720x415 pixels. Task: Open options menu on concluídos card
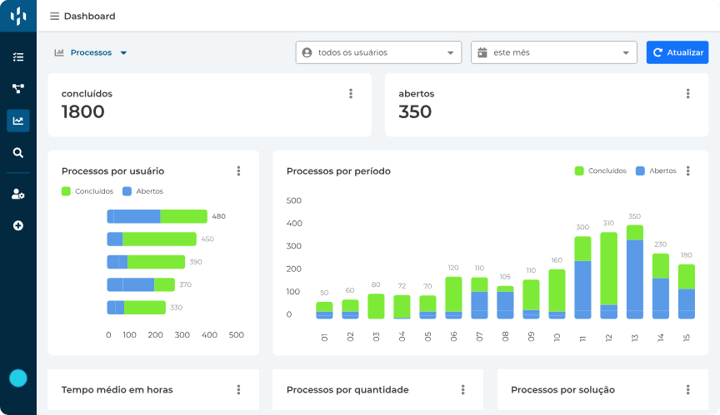point(351,94)
